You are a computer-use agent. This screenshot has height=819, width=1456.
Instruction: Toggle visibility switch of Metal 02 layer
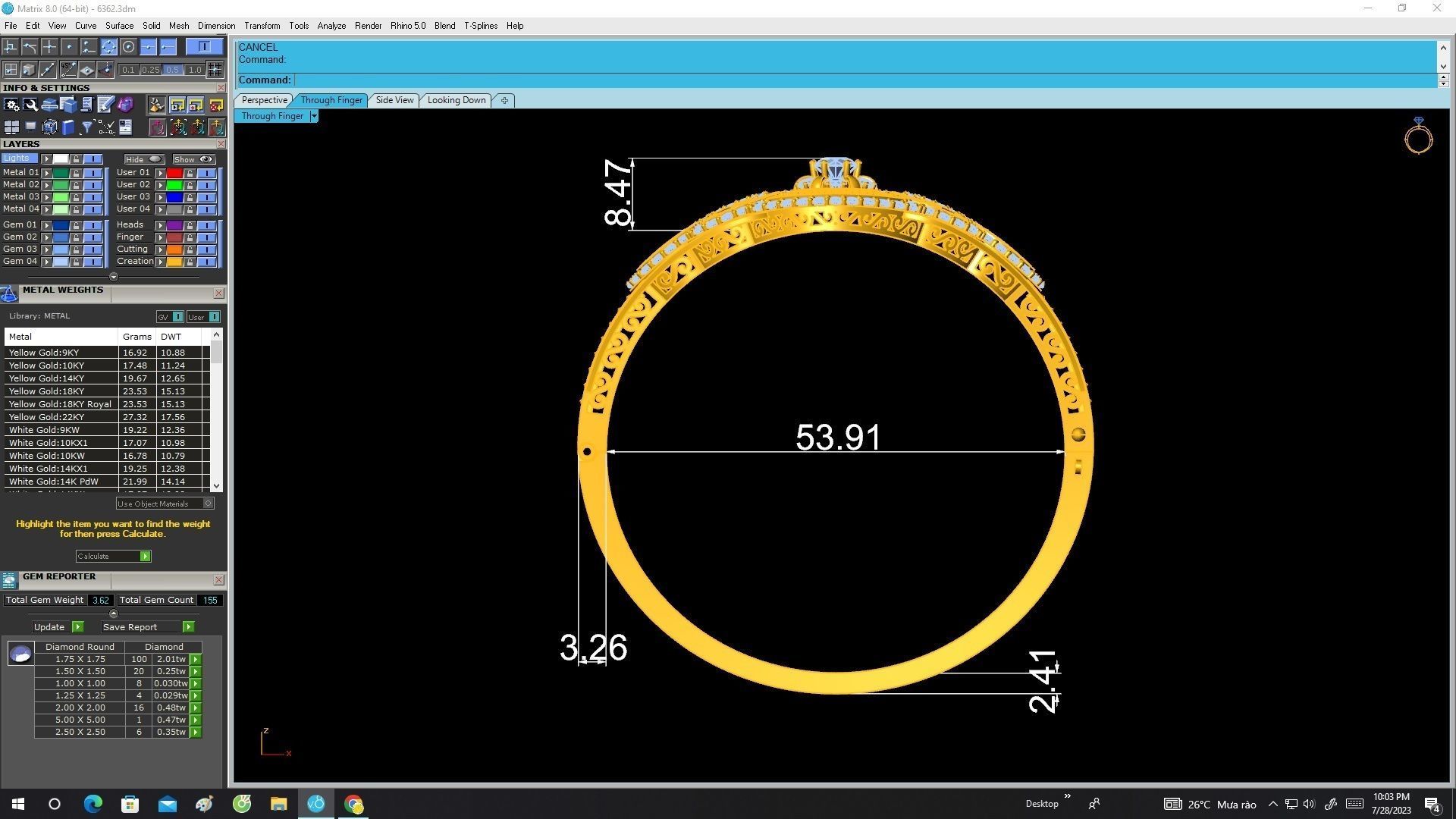coord(93,185)
